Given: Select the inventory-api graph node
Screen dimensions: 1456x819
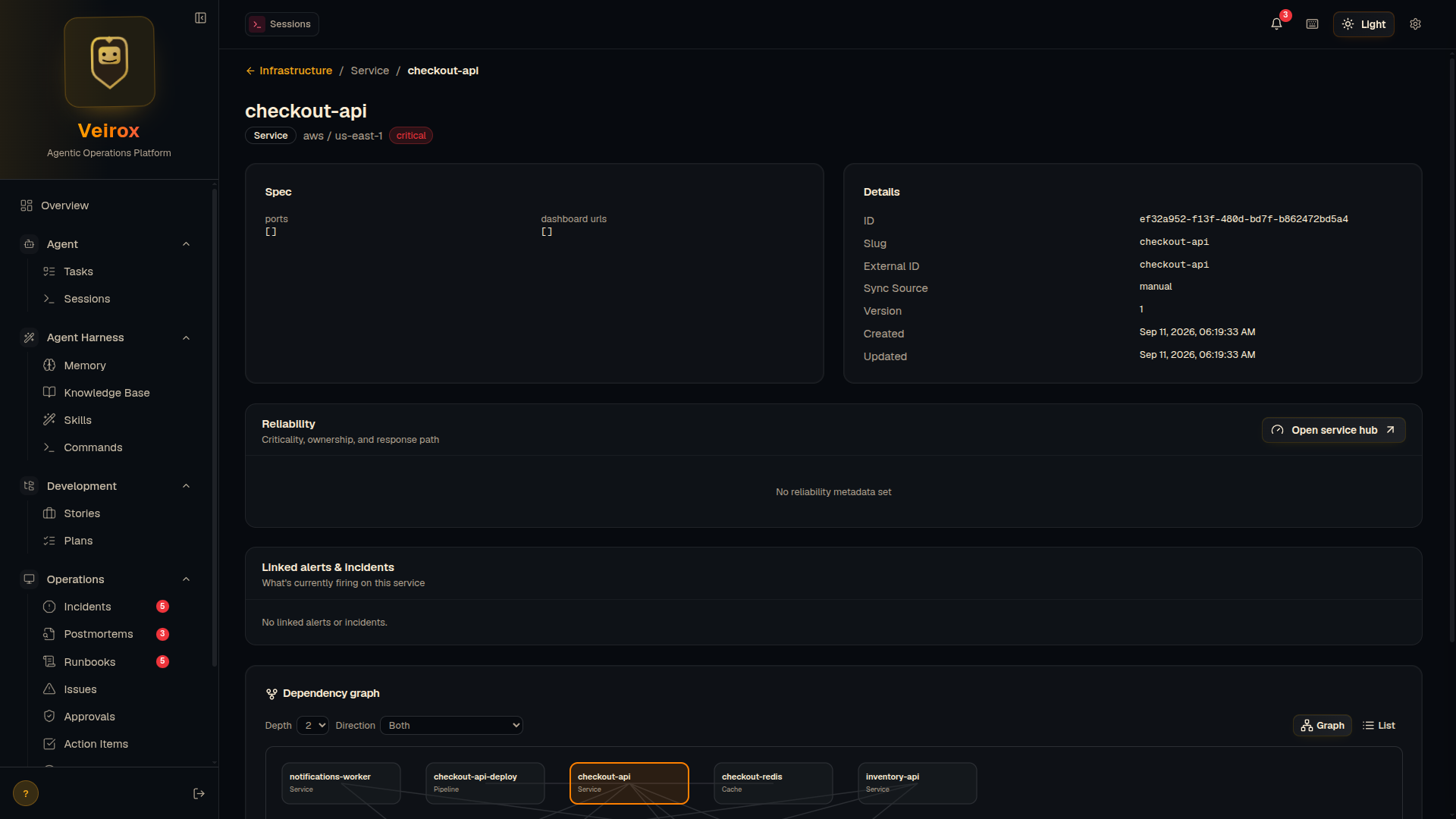Looking at the screenshot, I should pyautogui.click(x=917, y=783).
